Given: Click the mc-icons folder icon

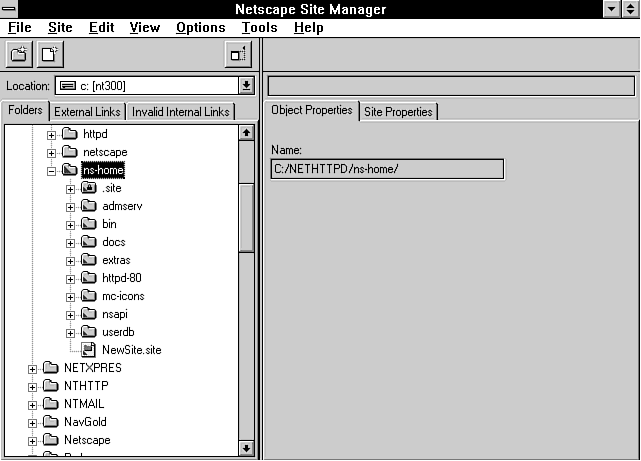Looking at the screenshot, I should (x=87, y=296).
